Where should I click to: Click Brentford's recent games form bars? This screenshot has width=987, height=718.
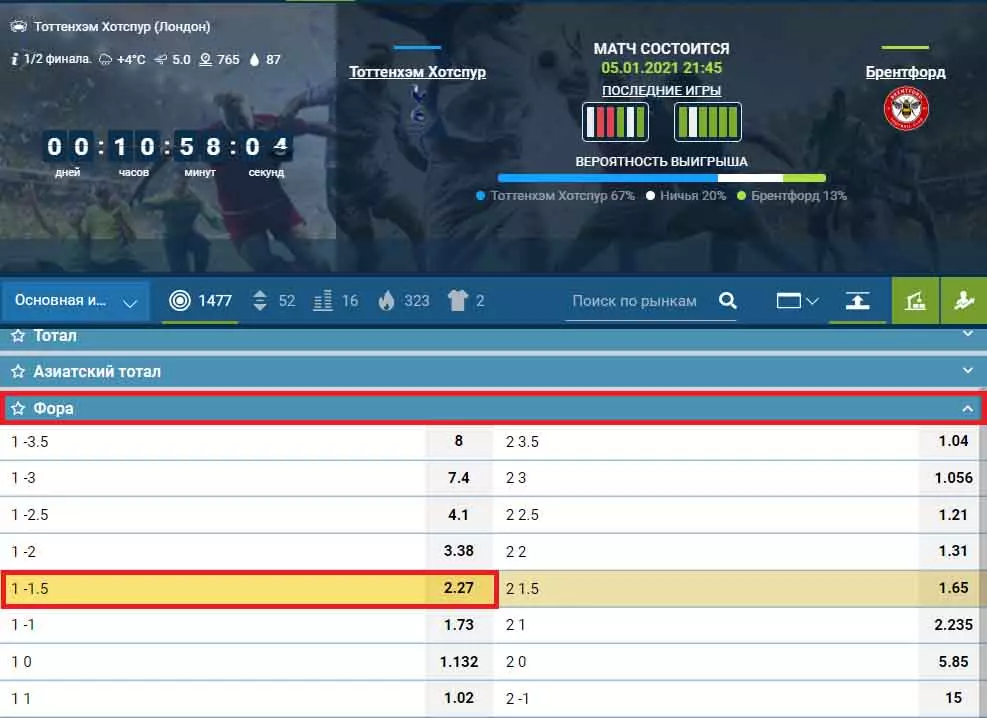(x=708, y=121)
